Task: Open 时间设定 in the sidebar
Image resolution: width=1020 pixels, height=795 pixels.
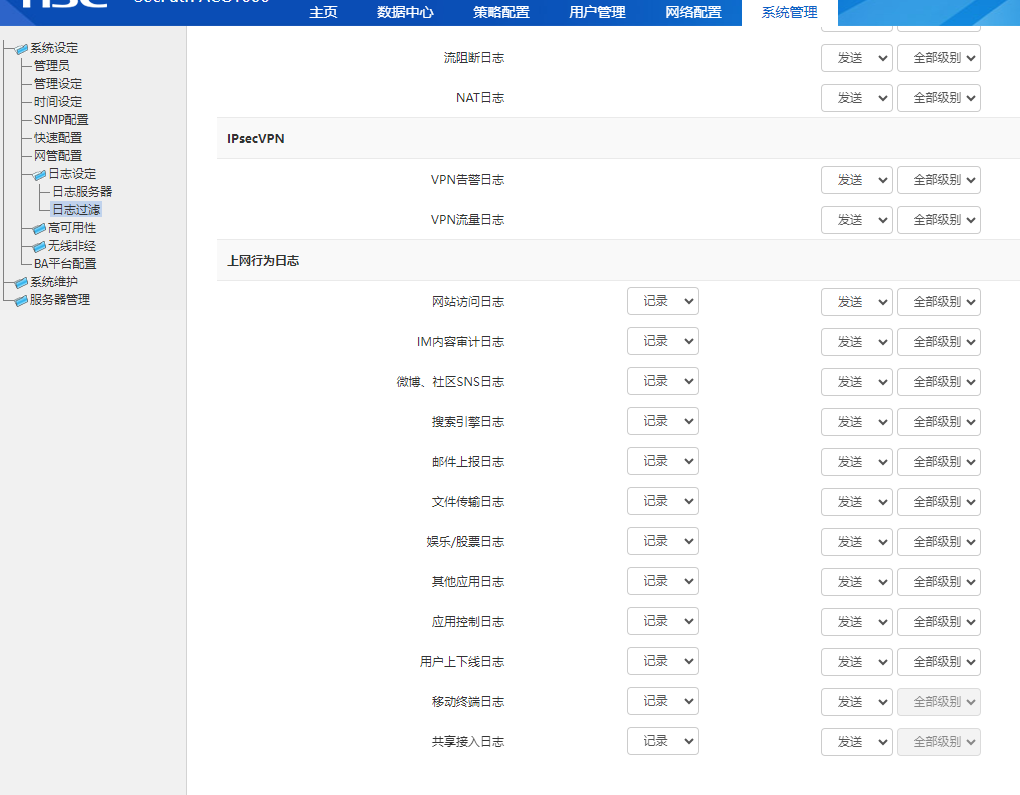Action: click(x=58, y=102)
